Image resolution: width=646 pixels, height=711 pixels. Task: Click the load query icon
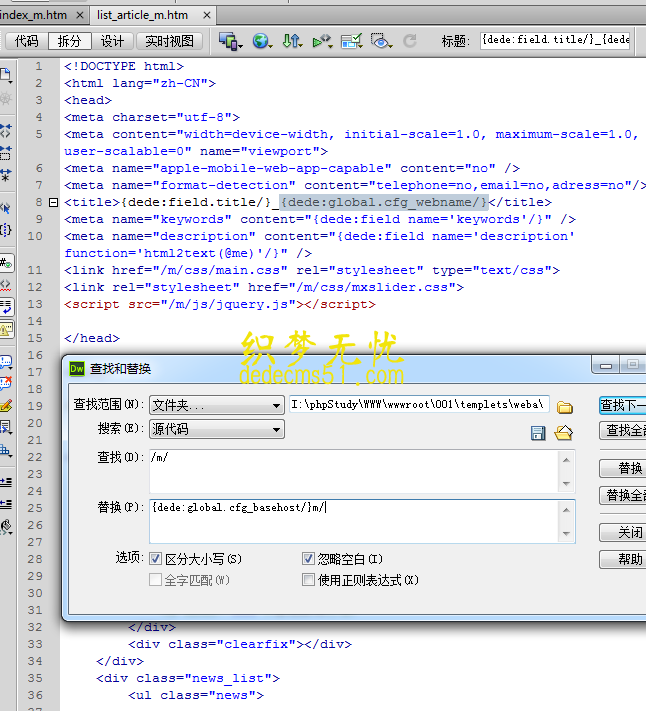(x=563, y=432)
